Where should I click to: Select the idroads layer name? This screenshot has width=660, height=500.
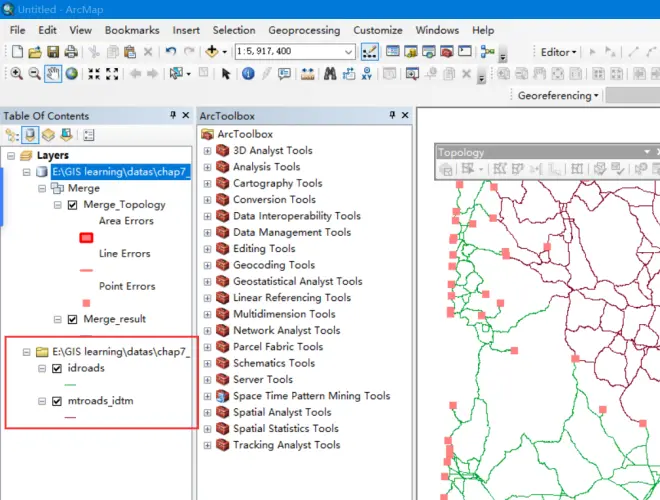point(86,368)
